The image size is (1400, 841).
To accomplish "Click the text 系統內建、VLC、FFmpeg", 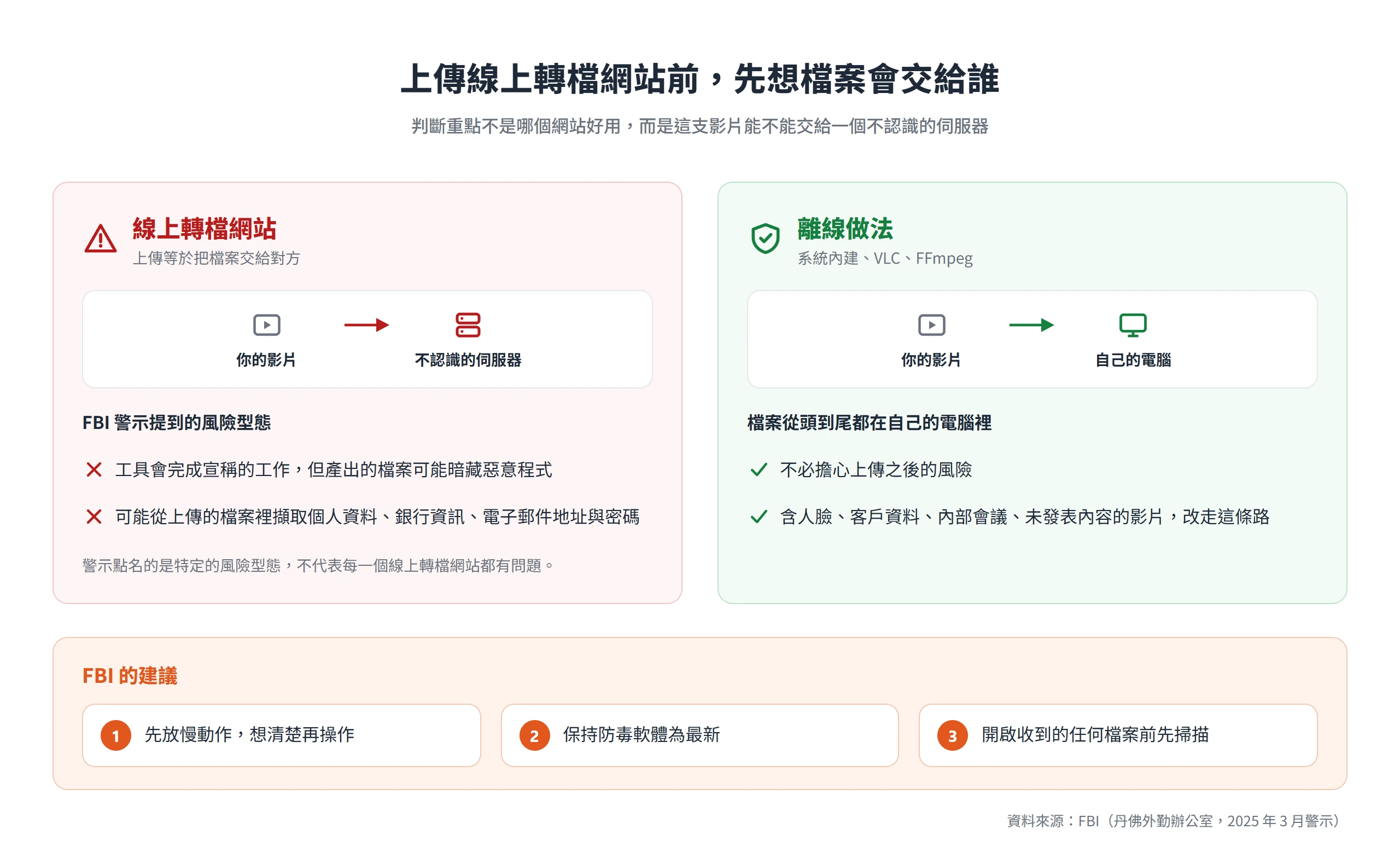I will pos(885,258).
